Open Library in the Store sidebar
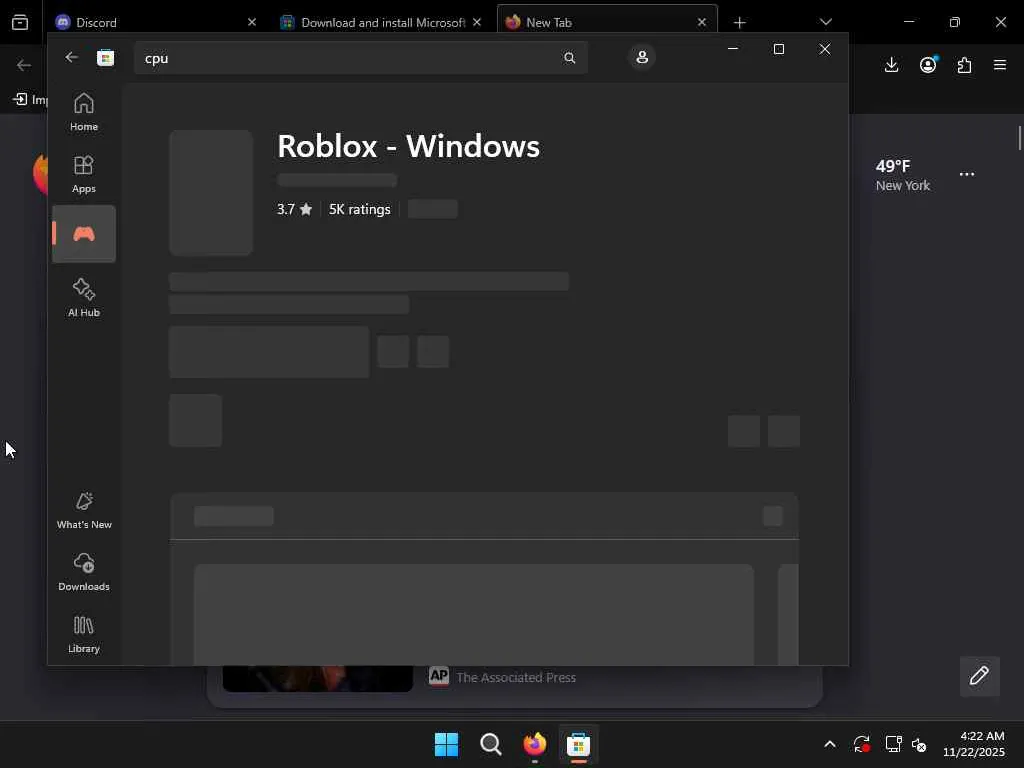 [84, 634]
